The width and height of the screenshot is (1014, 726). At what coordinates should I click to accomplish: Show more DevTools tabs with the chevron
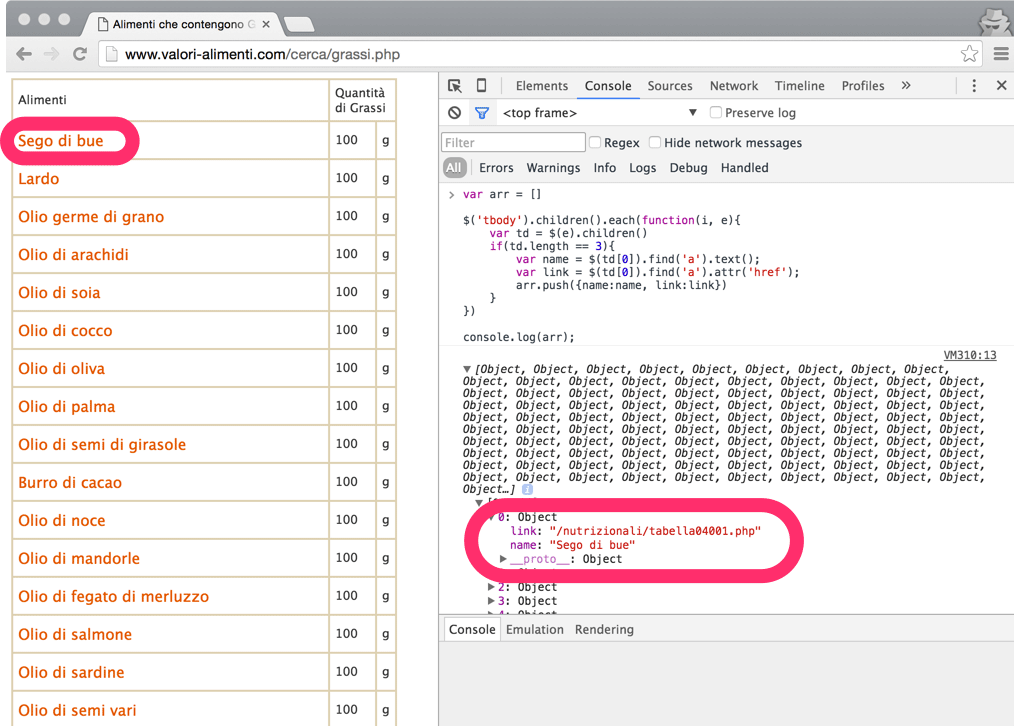[905, 86]
